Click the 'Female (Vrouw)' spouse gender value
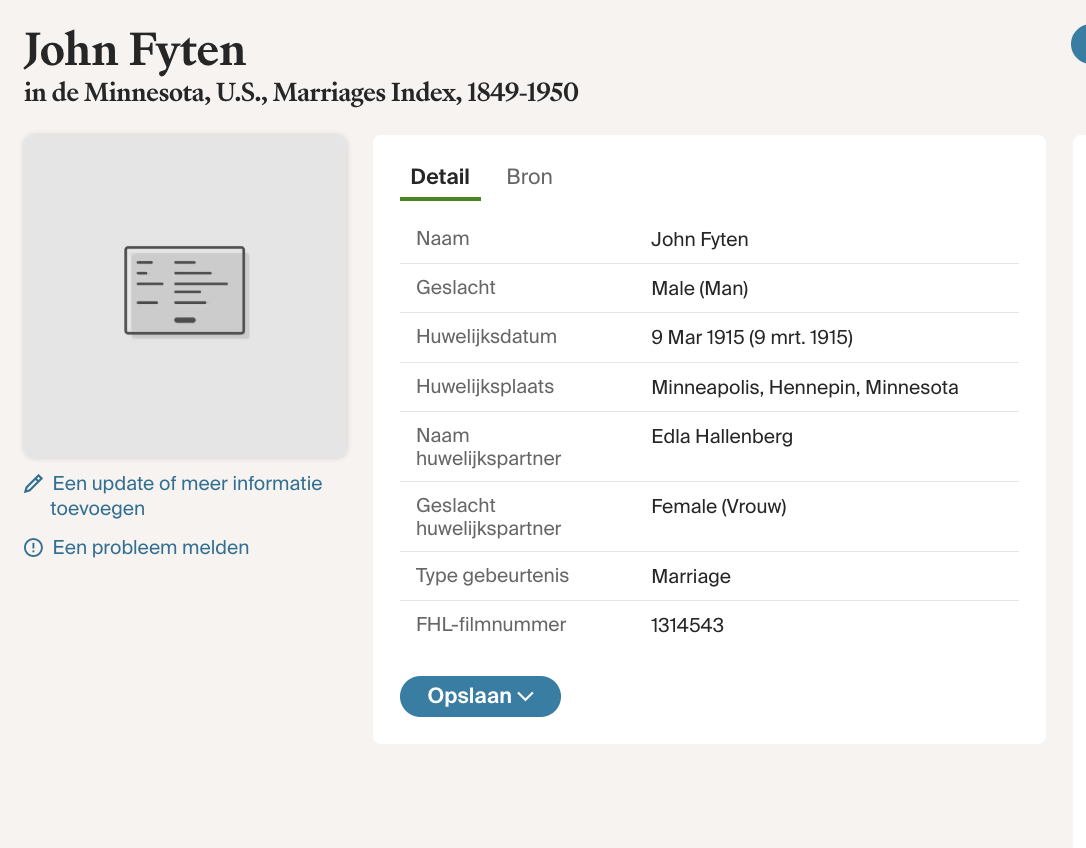Viewport: 1086px width, 848px height. (x=718, y=507)
